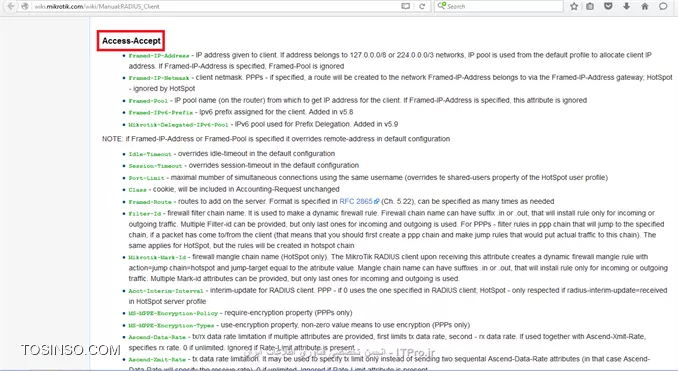Click the wiki.mikrotik.com address bar

(x=214, y=6)
